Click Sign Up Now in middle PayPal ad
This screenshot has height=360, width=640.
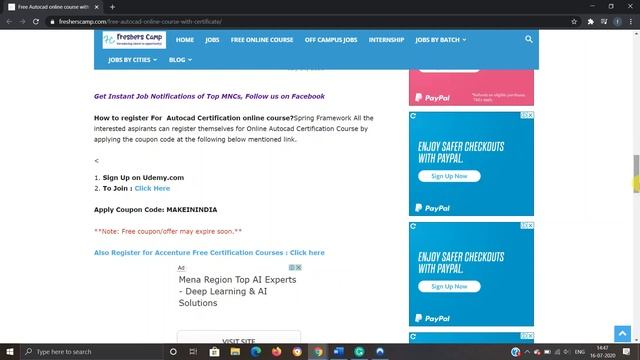pyautogui.click(x=449, y=176)
